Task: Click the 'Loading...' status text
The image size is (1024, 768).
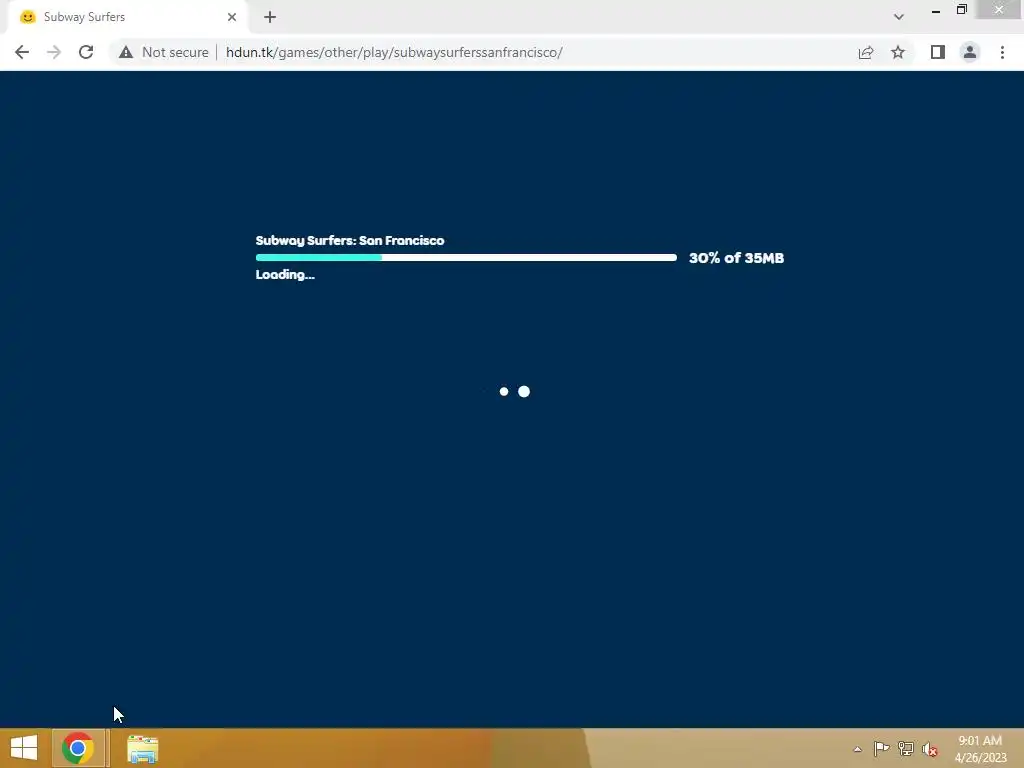Action: click(x=285, y=274)
